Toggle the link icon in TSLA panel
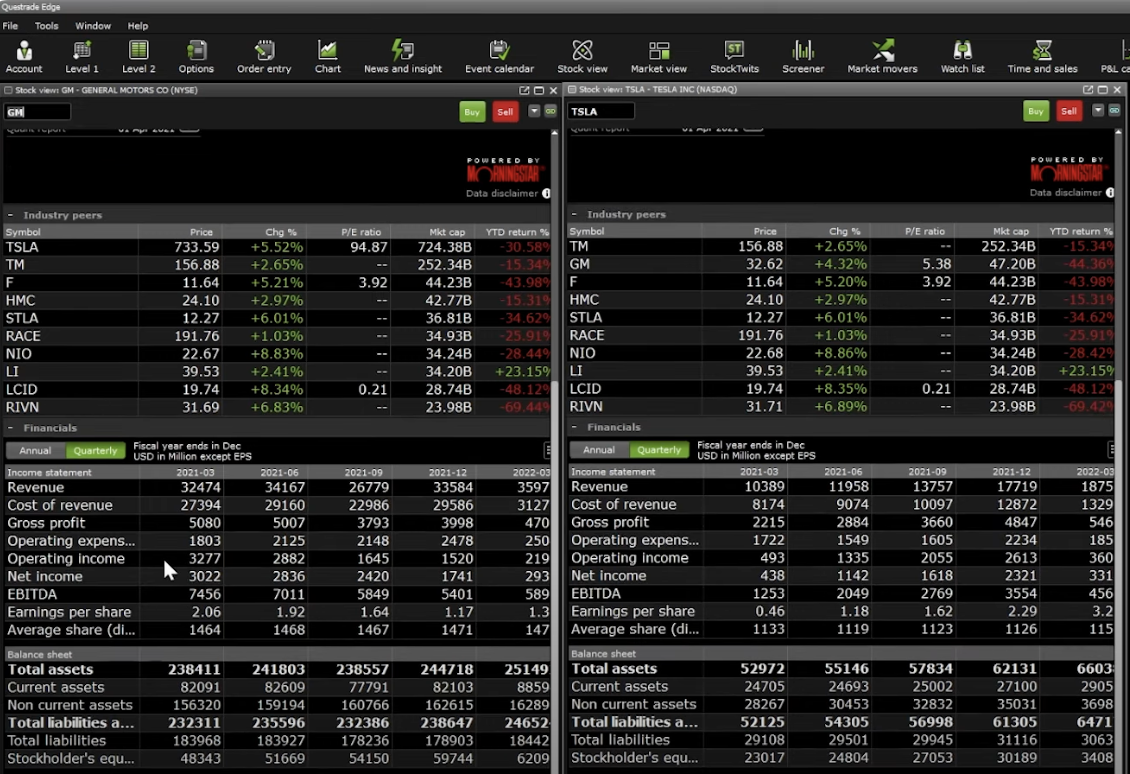The height and width of the screenshot is (774, 1130). pyautogui.click(x=1114, y=111)
